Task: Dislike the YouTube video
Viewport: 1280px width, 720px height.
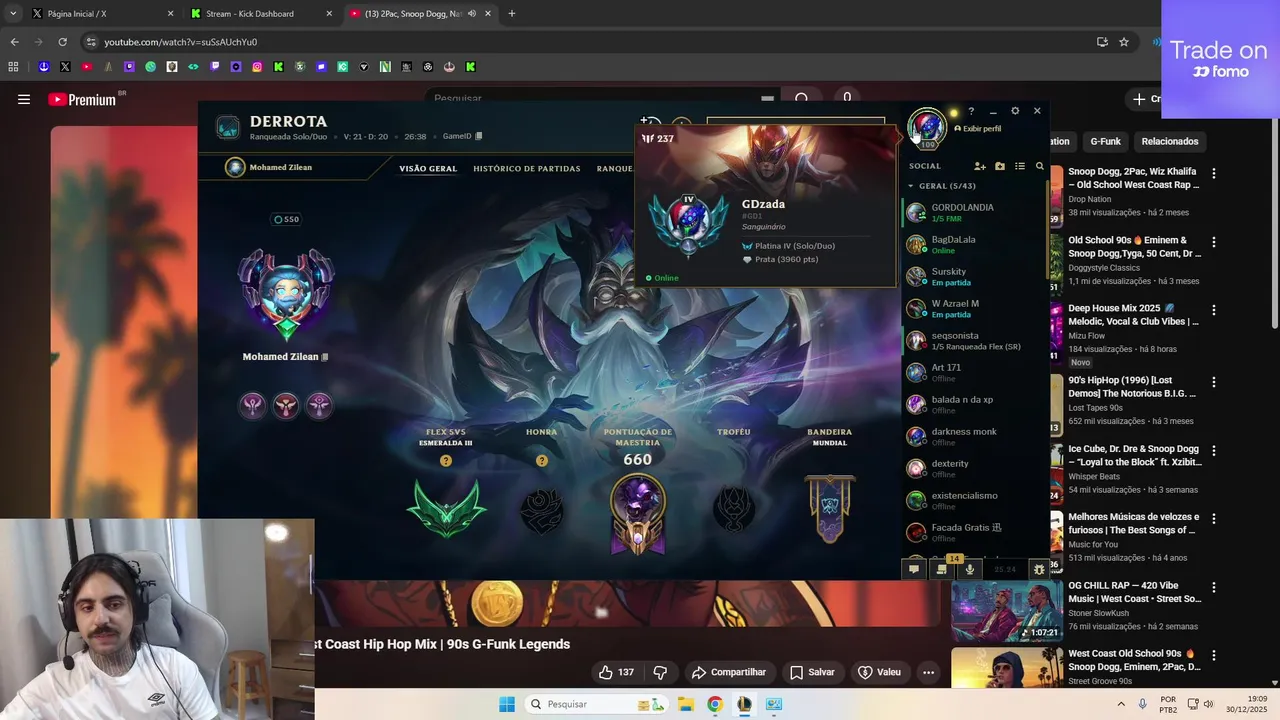Action: (x=660, y=672)
